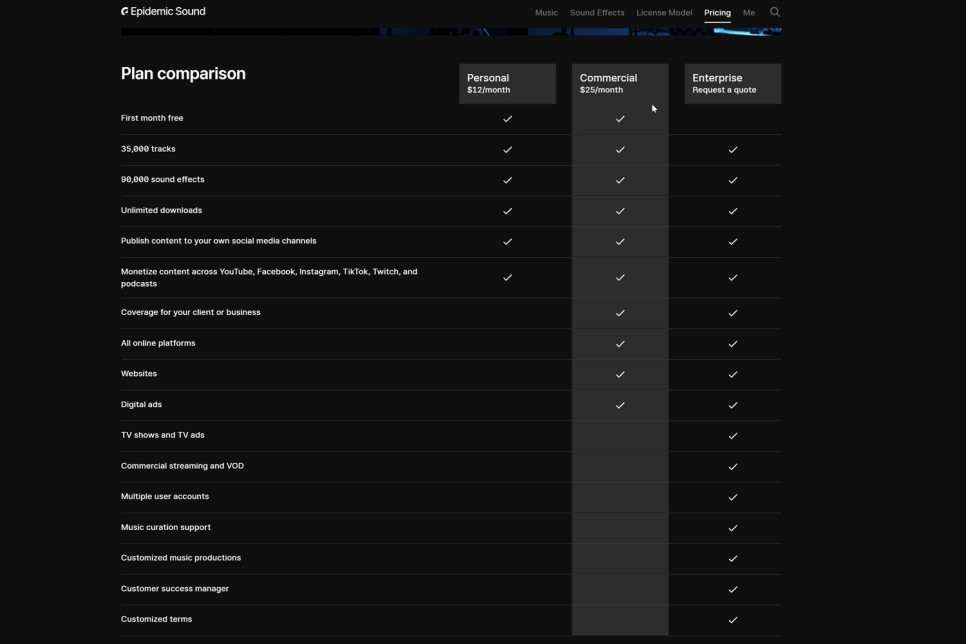Select the 'TV shows and TV ads' label
Screen dimensions: 966x644
click(163, 435)
